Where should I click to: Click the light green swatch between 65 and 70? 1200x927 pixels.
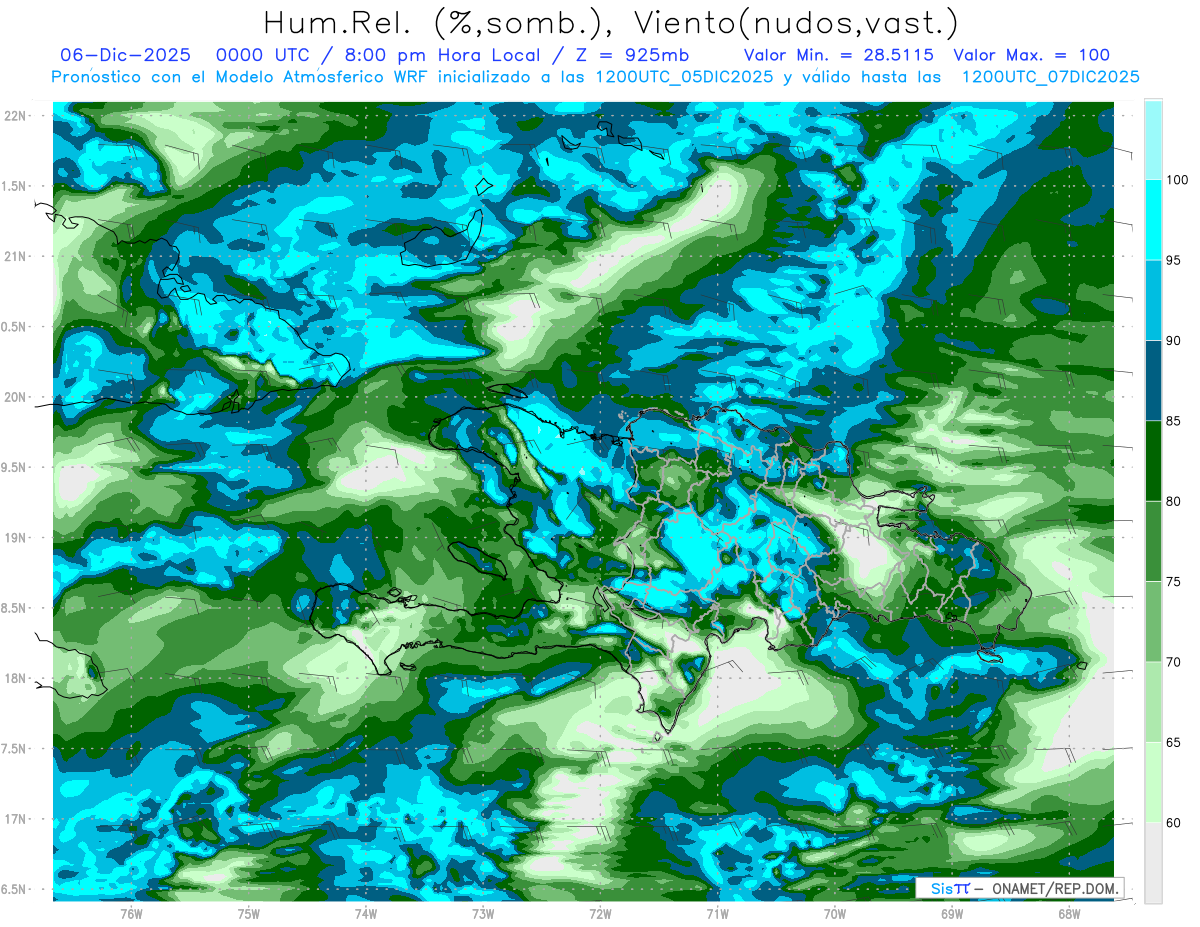tap(1153, 701)
